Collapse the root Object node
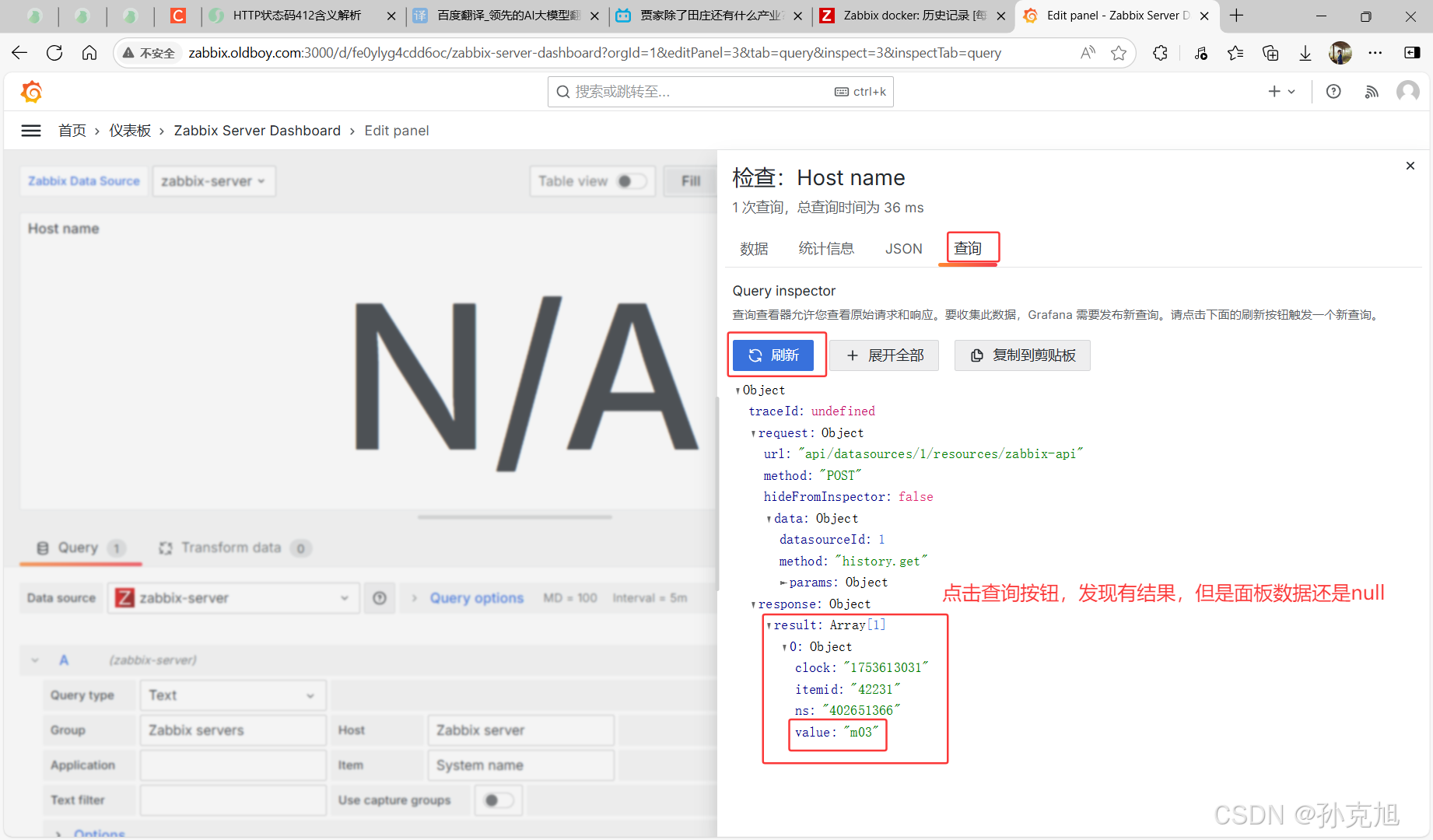1433x840 pixels. pyautogui.click(x=738, y=390)
